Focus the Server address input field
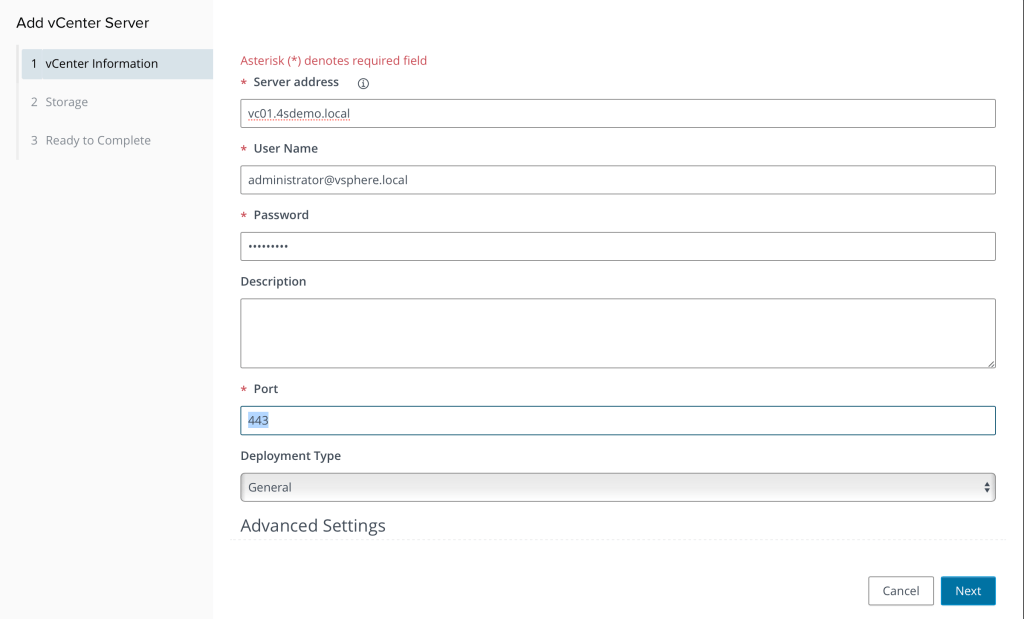This screenshot has width=1024, height=619. point(617,114)
